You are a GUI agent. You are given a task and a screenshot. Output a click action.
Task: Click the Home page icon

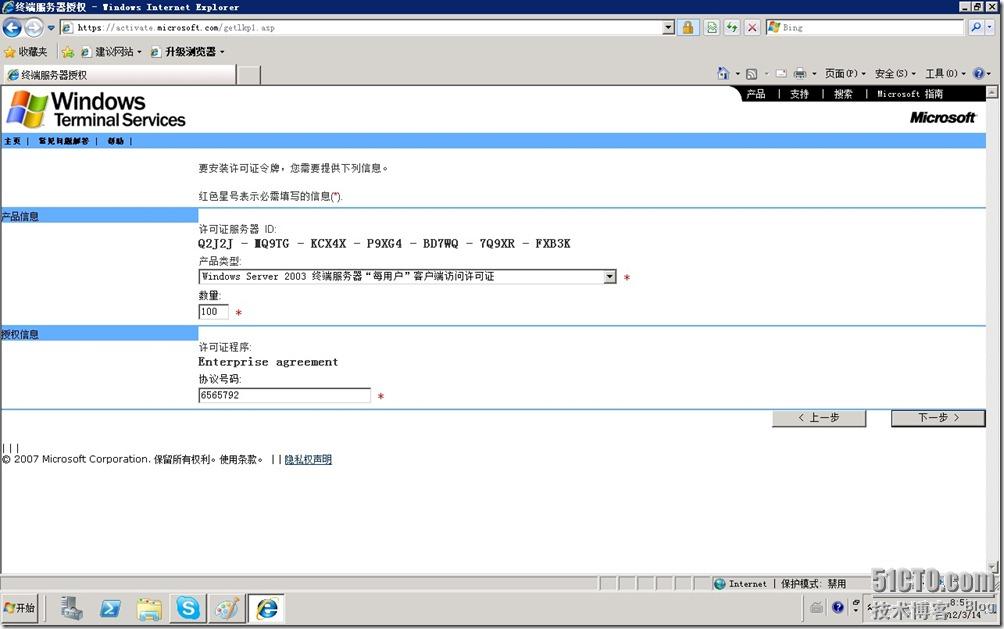(x=724, y=74)
